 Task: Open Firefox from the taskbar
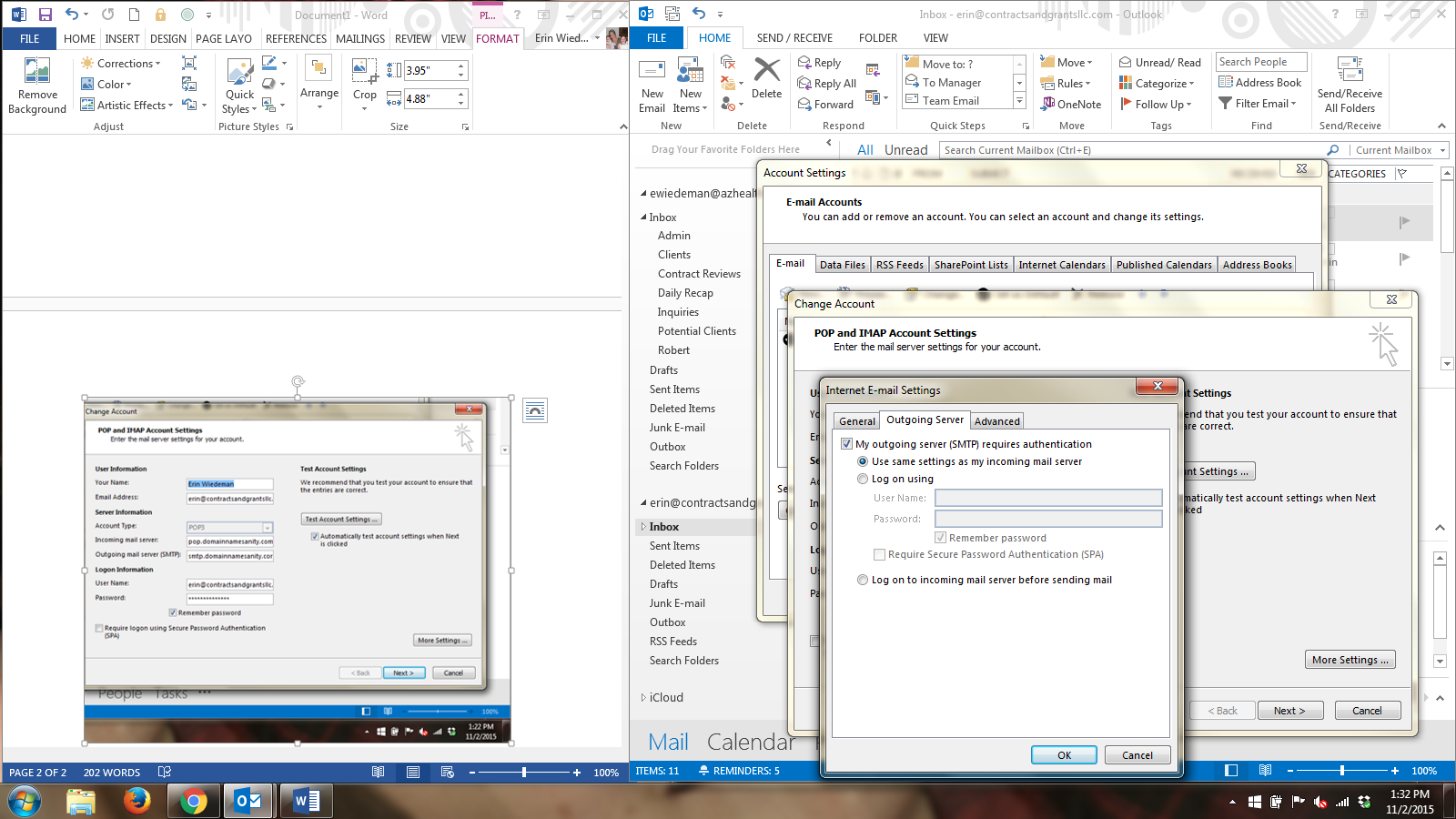tap(137, 801)
